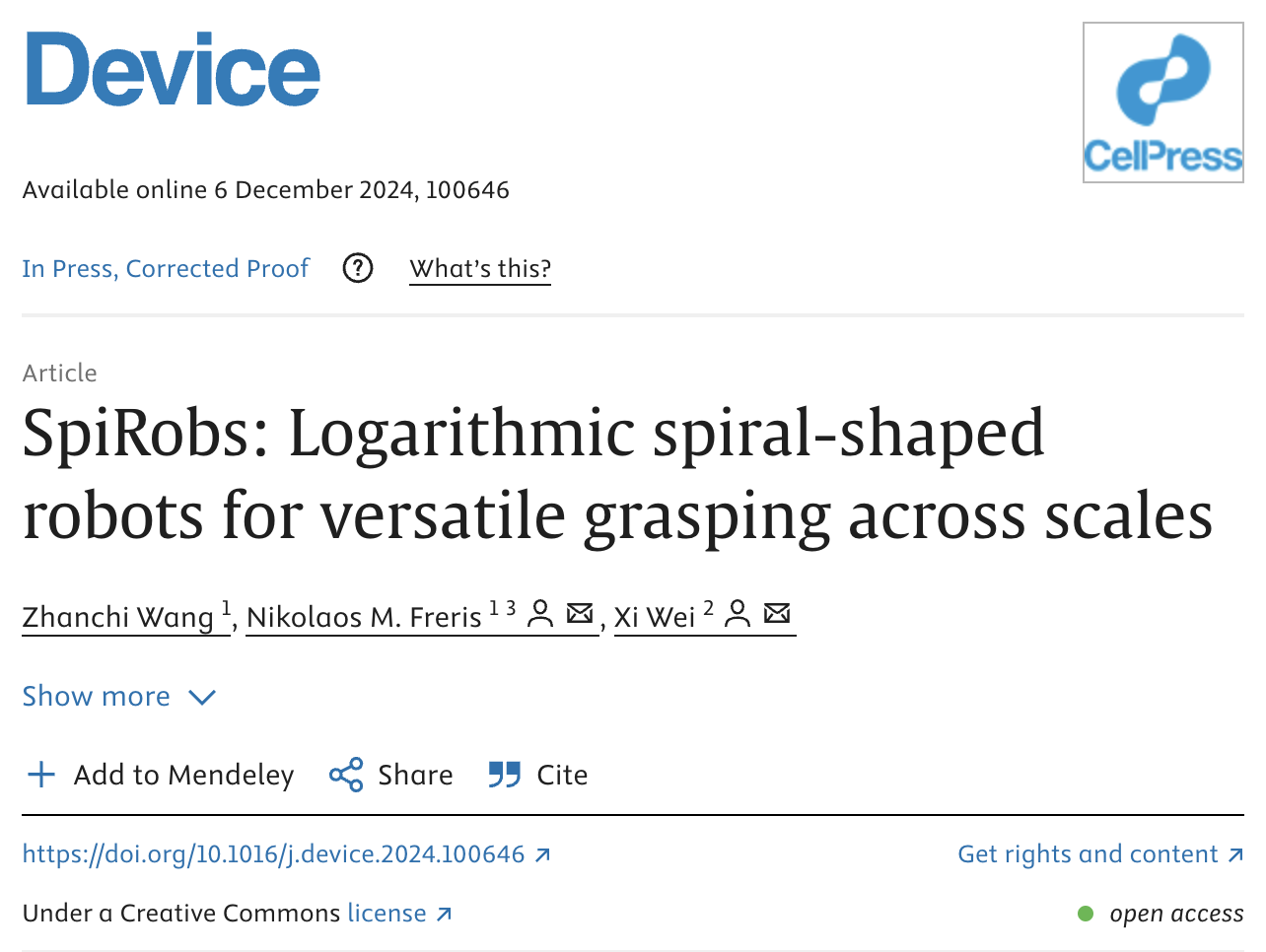1266x952 pixels.
Task: Open Xi Wei author profile icon
Action: pyautogui.click(x=738, y=615)
